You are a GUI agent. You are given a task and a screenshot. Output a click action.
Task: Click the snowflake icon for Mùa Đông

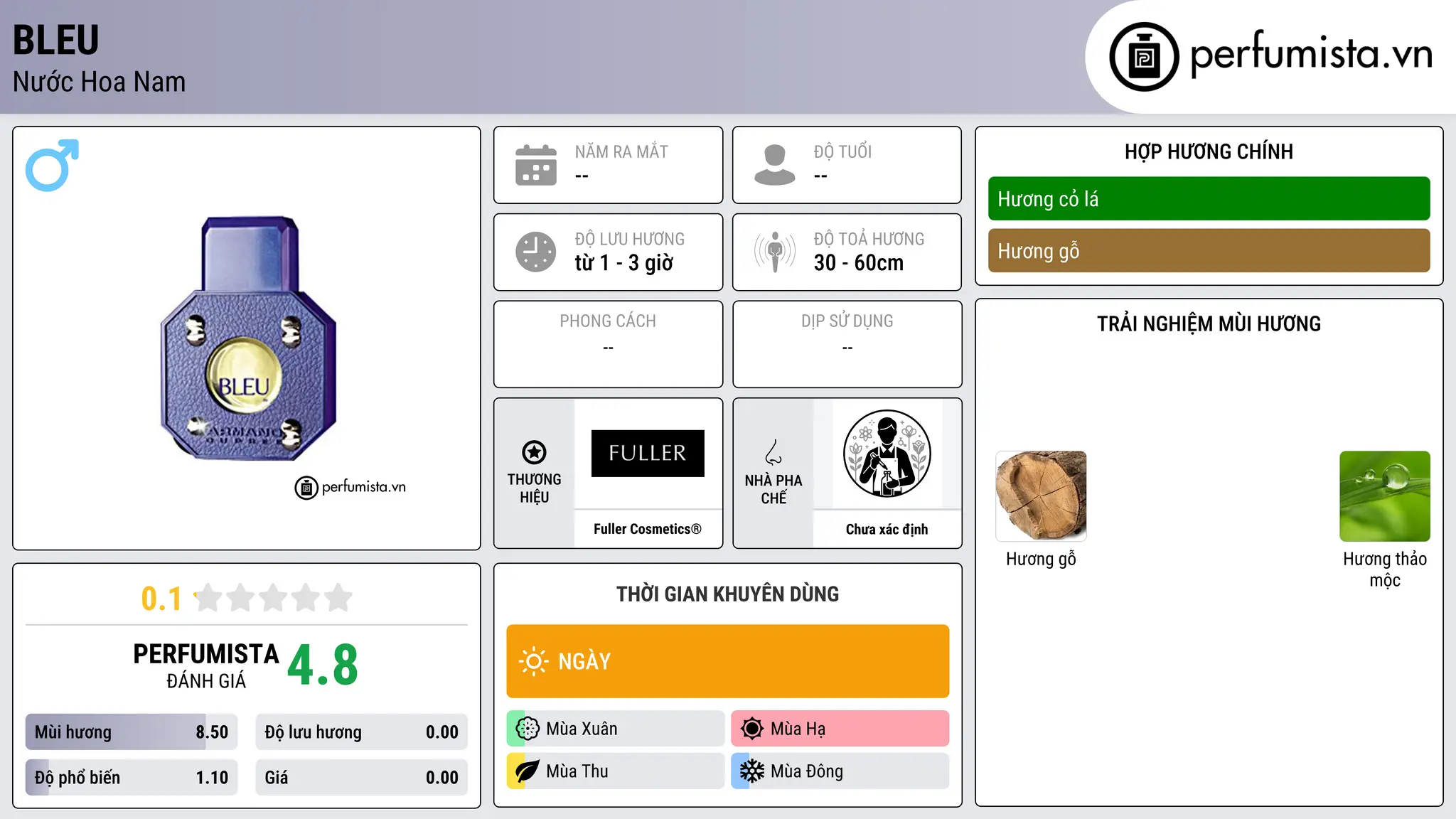pyautogui.click(x=751, y=771)
